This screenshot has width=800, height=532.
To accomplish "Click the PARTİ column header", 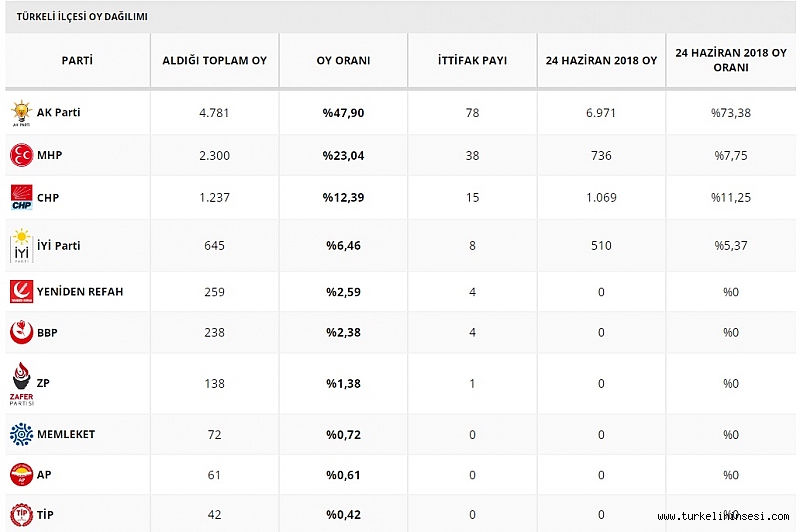I will pos(78,60).
